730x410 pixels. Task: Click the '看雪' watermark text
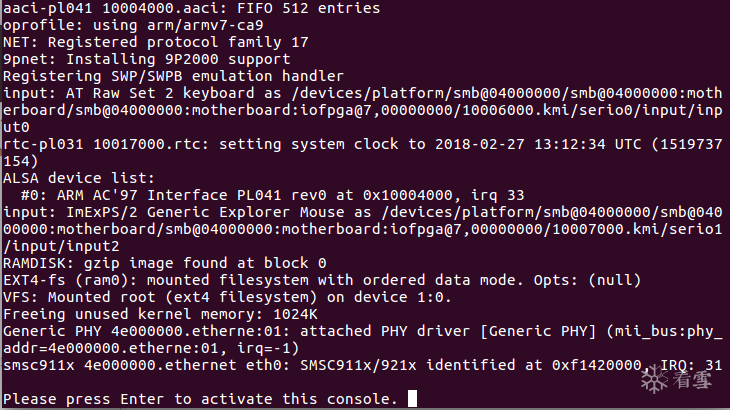coord(692,381)
